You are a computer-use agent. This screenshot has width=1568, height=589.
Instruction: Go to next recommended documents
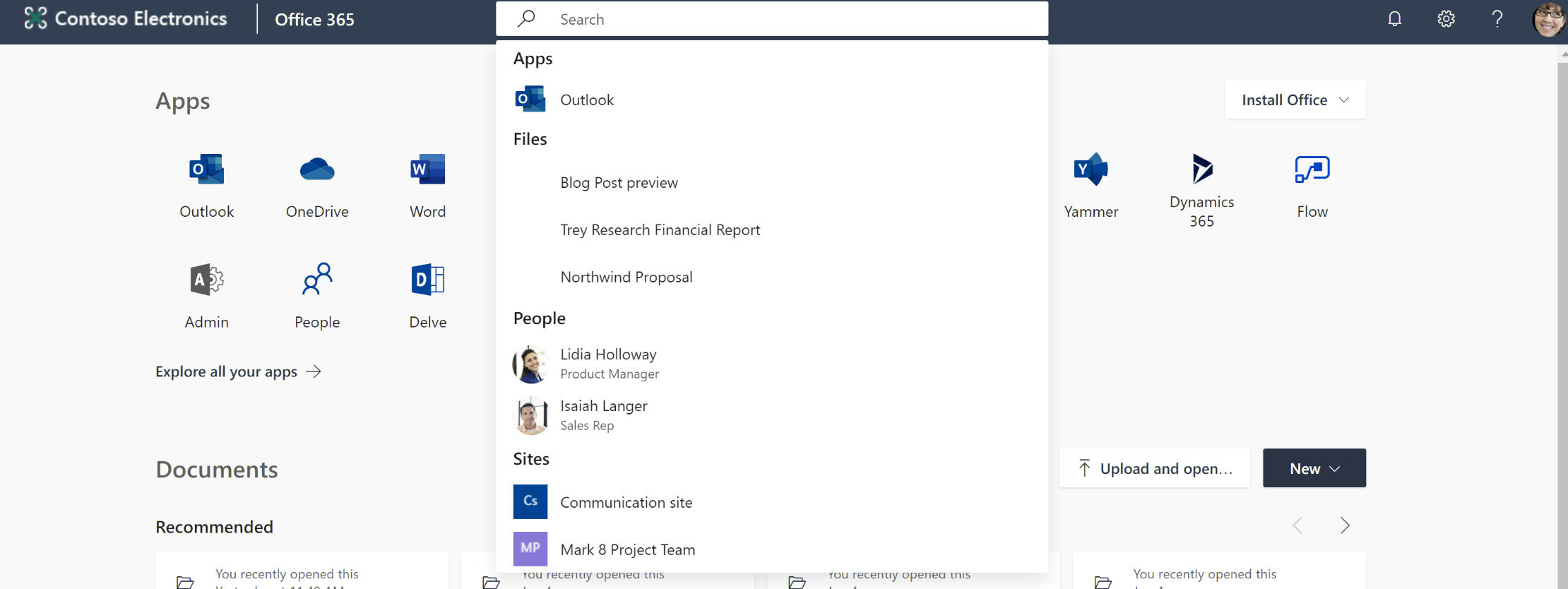click(1345, 525)
